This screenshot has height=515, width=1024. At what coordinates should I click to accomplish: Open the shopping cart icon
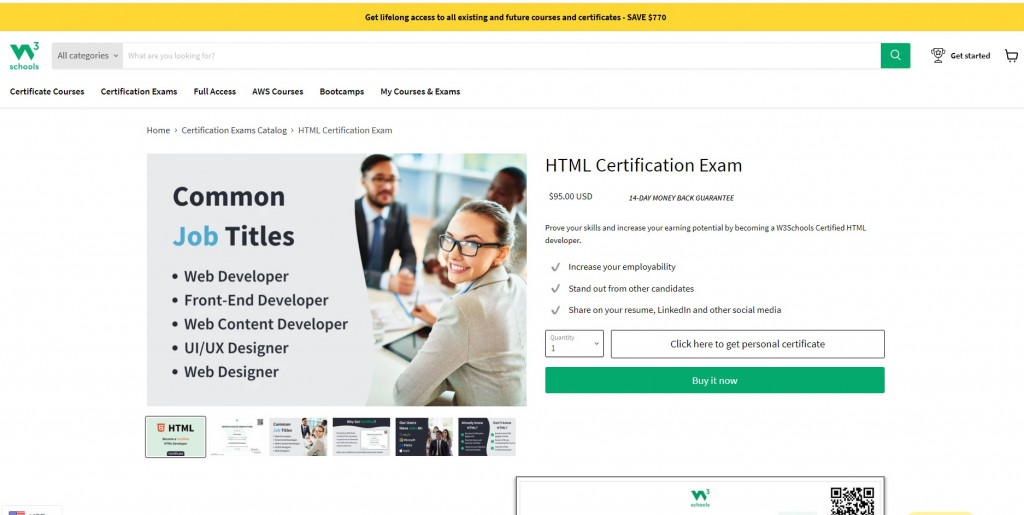click(x=1011, y=55)
